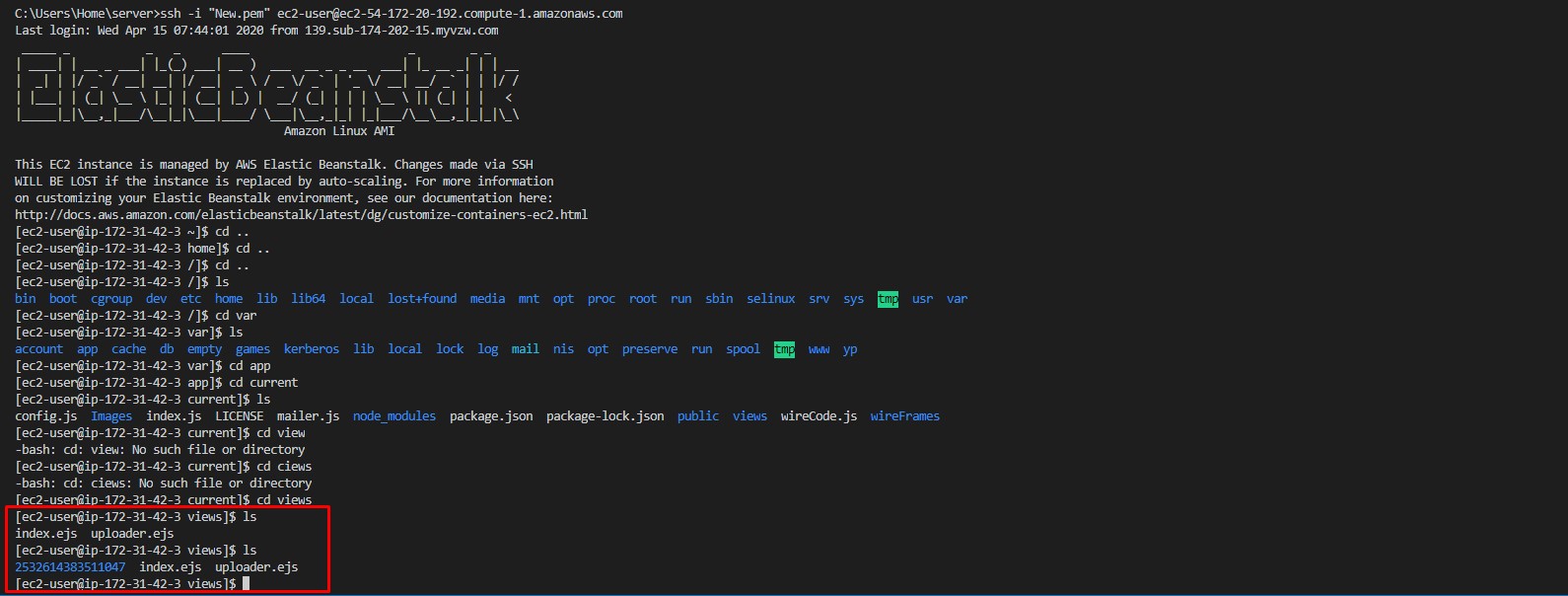Select the 'preserve' directory name
This screenshot has width=1568, height=596.
point(650,349)
